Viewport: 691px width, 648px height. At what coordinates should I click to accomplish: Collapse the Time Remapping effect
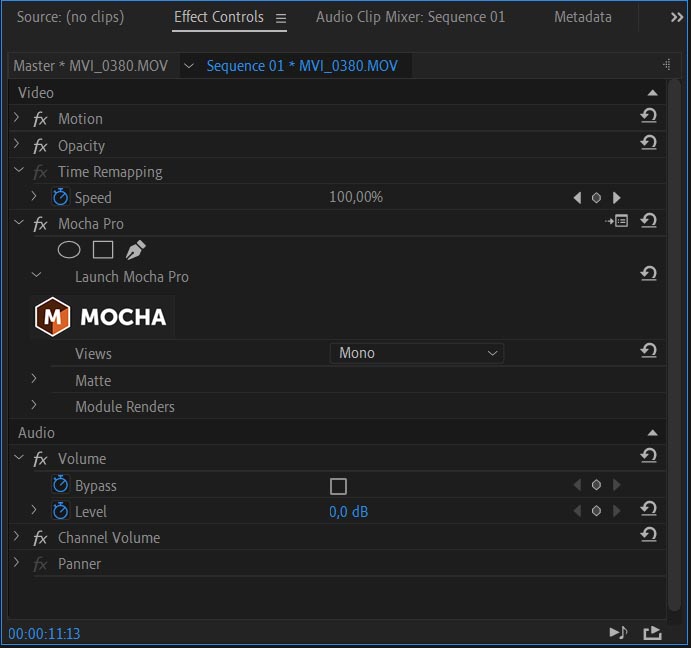tap(19, 170)
